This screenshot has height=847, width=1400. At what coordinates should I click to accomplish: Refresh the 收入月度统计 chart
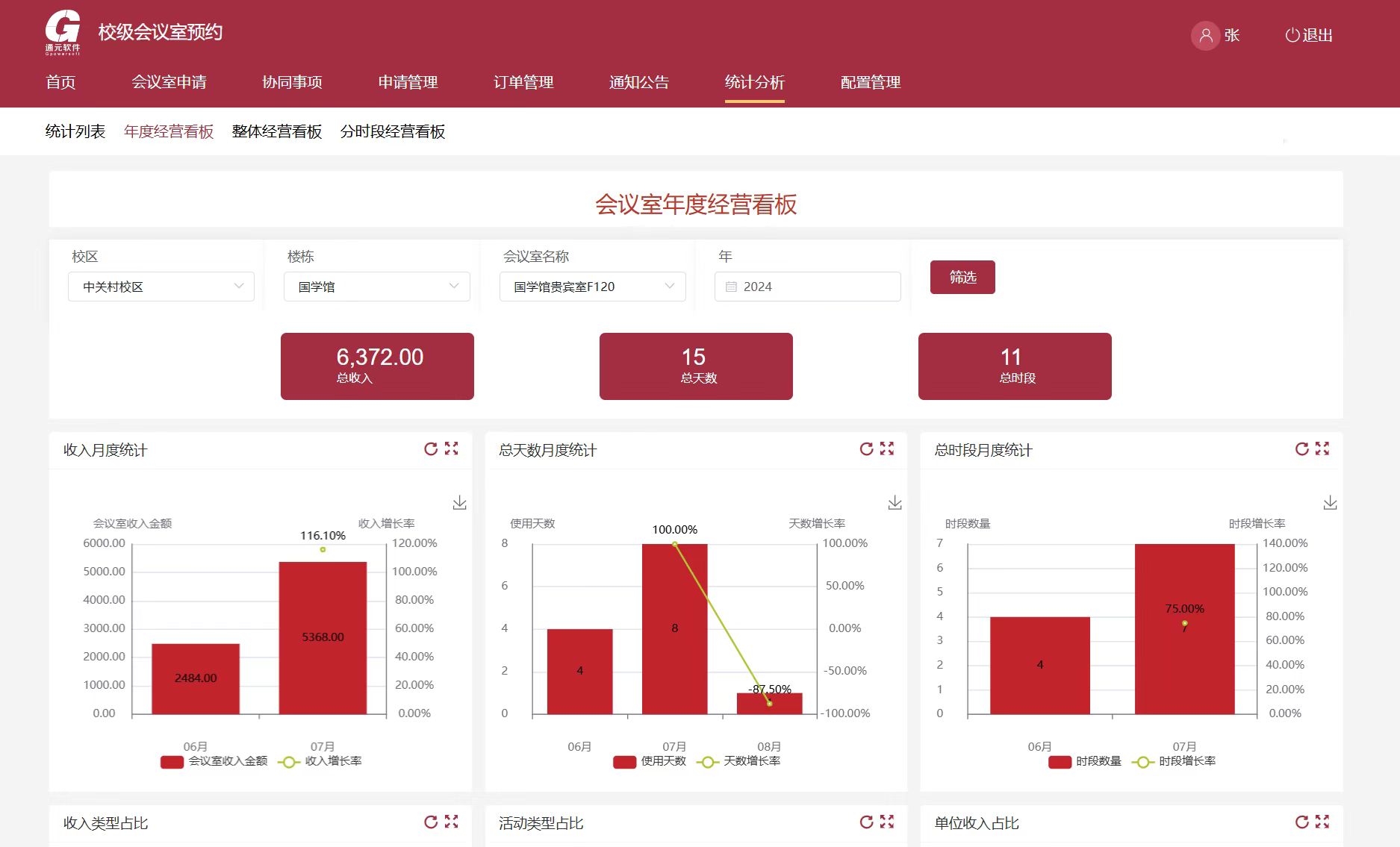[x=431, y=448]
